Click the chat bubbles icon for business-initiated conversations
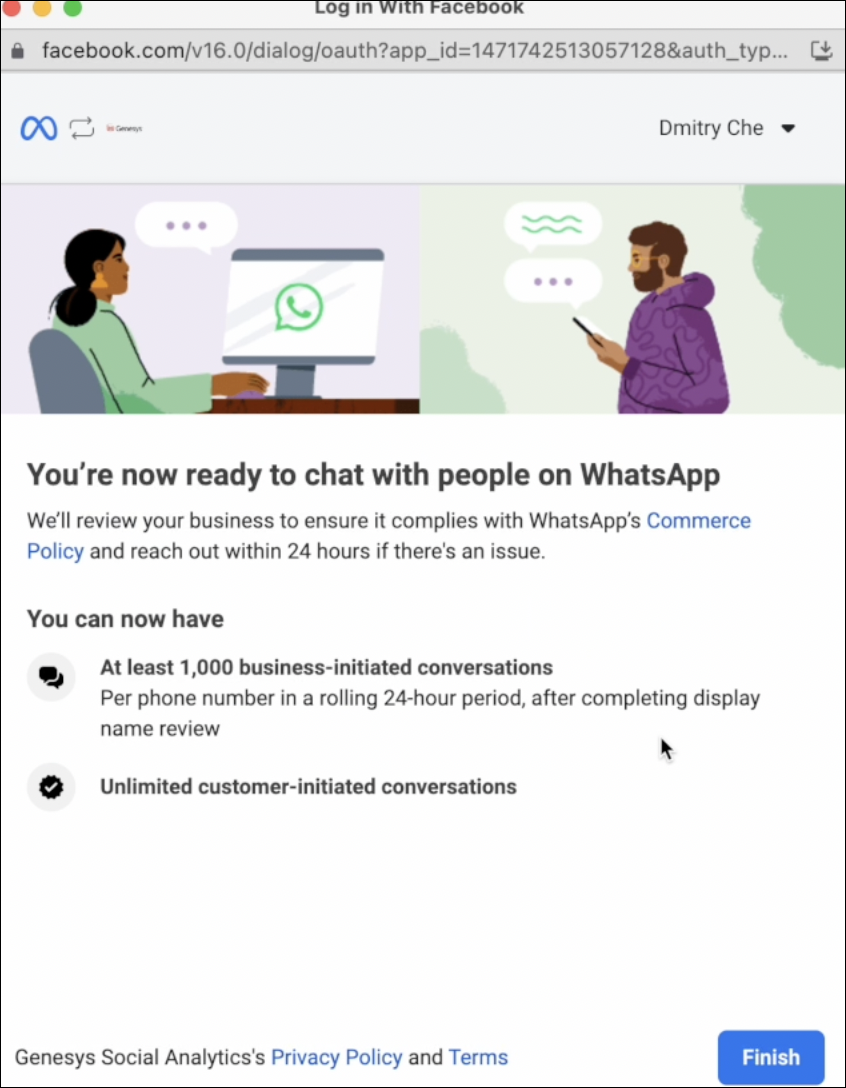 [51, 678]
